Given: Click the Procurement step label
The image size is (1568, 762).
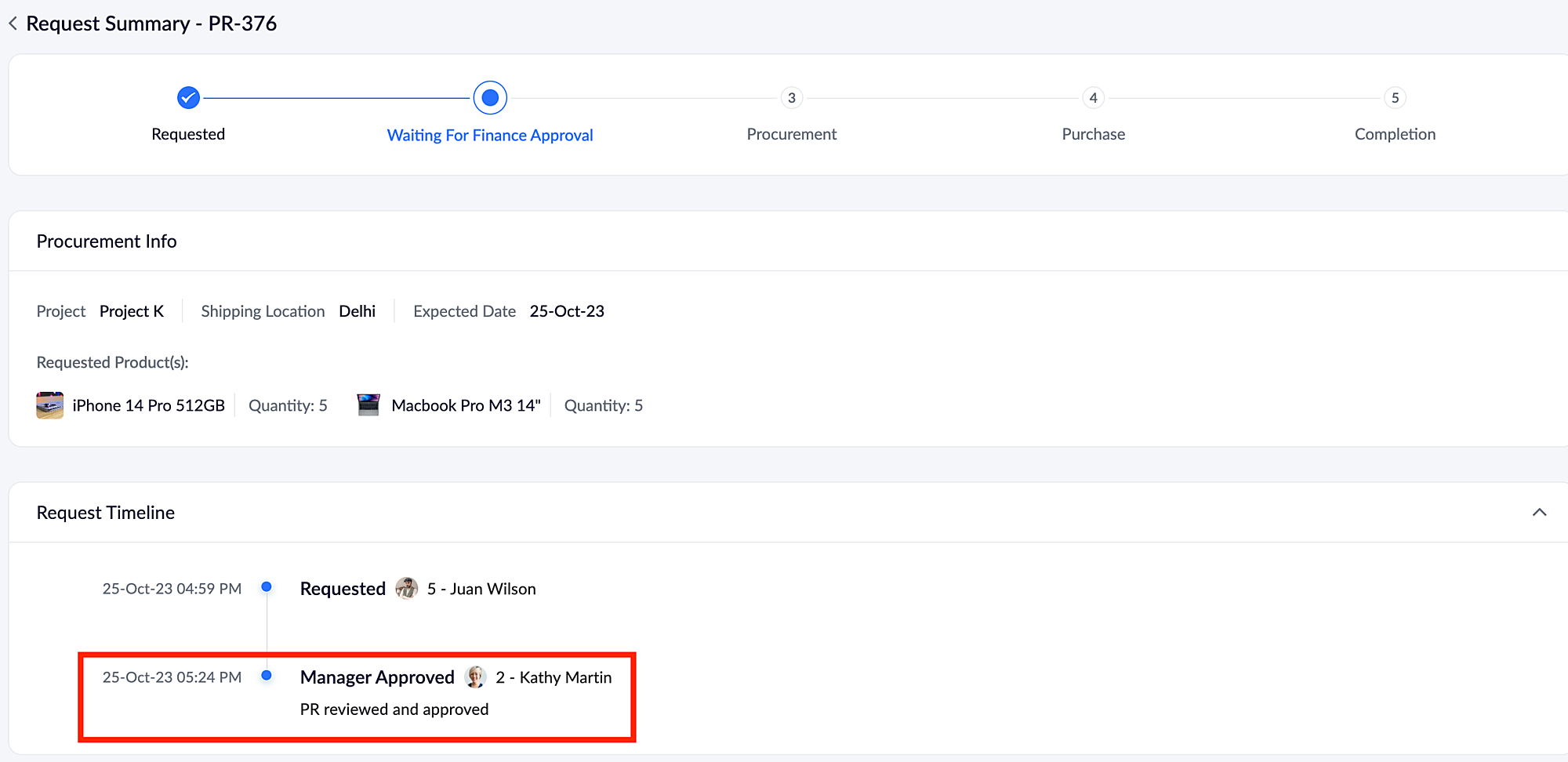Looking at the screenshot, I should click(792, 134).
